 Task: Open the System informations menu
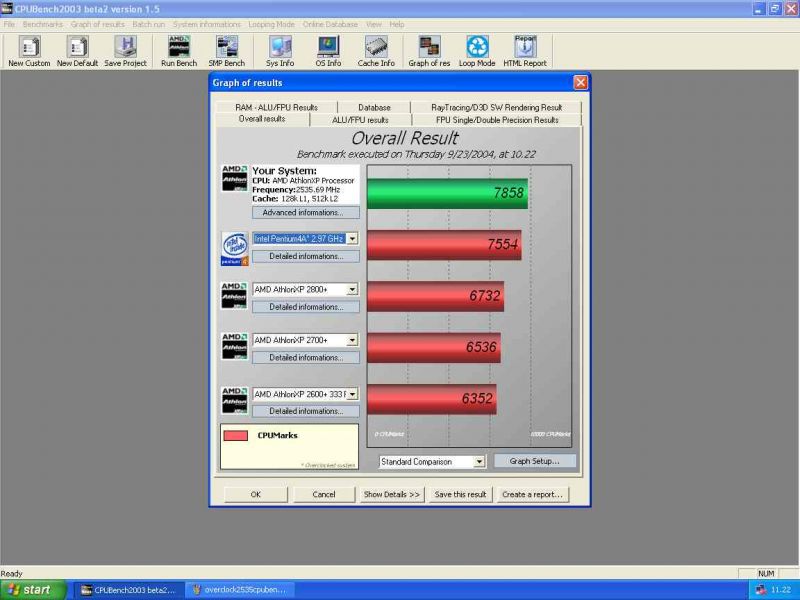206,24
